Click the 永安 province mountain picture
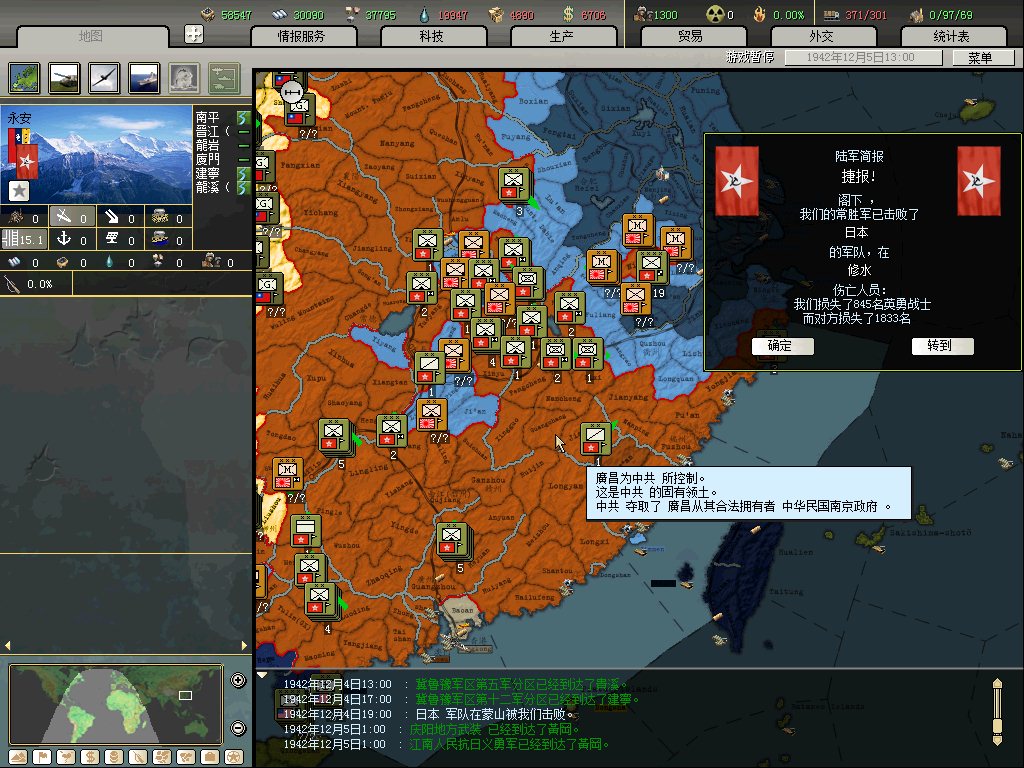 click(x=97, y=155)
